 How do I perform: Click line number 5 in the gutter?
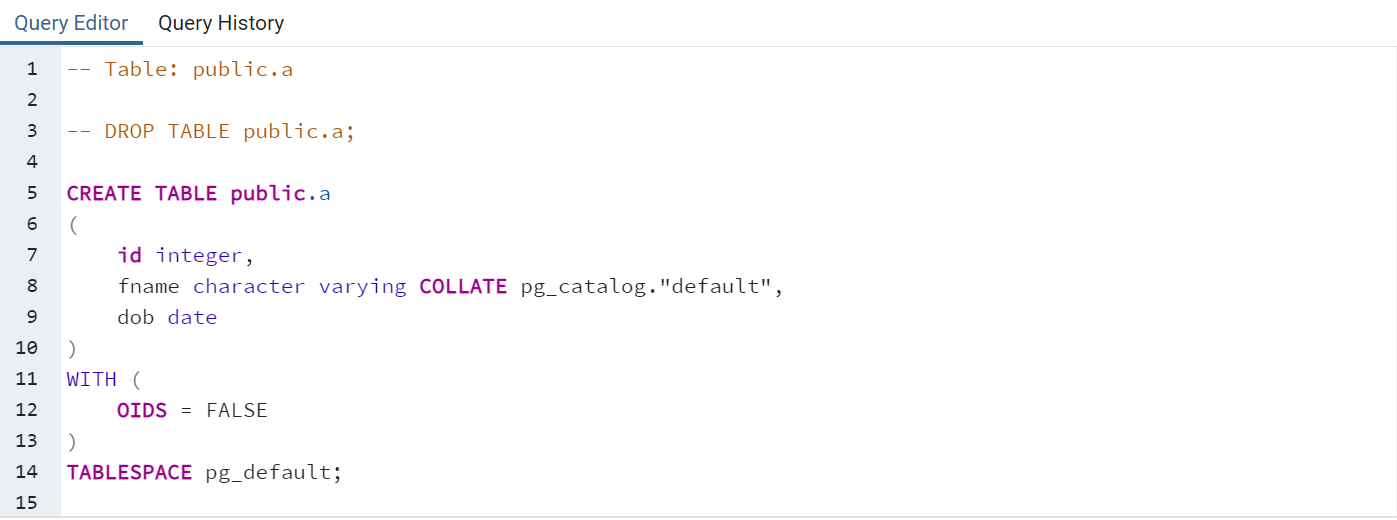[32, 194]
